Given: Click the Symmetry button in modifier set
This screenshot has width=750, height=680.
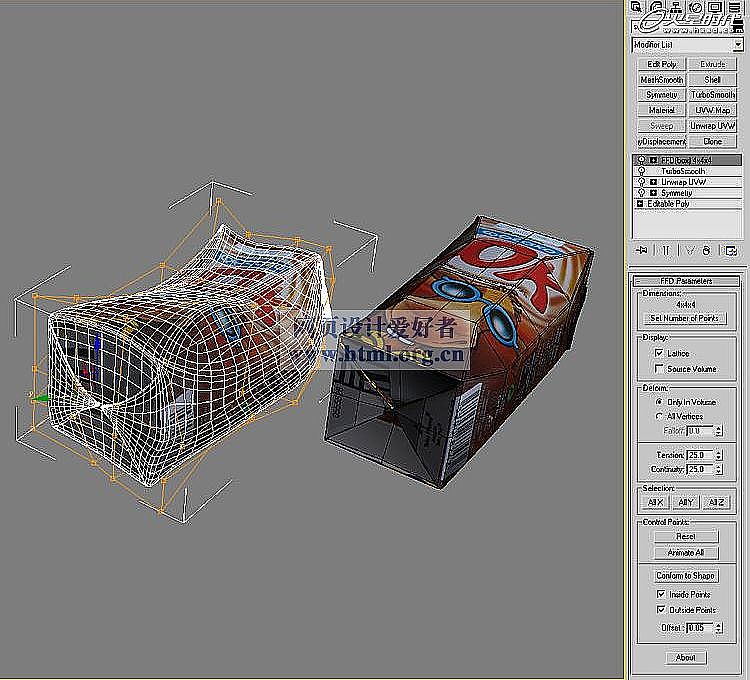Looking at the screenshot, I should pyautogui.click(x=662, y=95).
